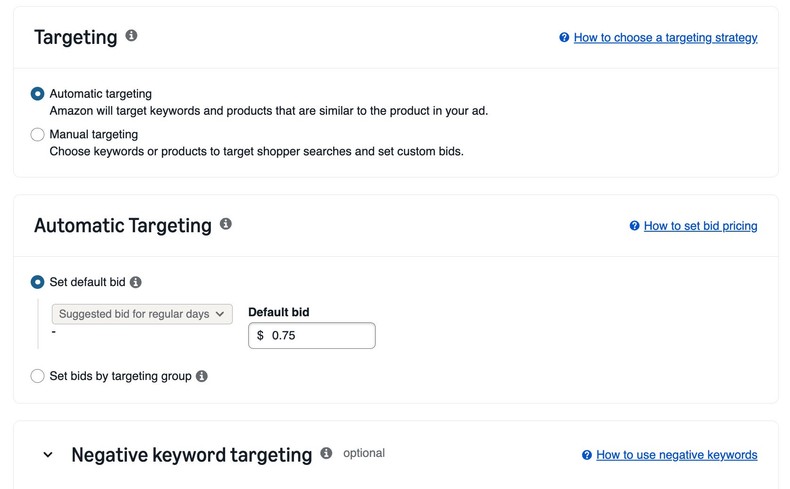Click info icon beside Set bids by targeting group
The image size is (790, 489).
coord(201,377)
